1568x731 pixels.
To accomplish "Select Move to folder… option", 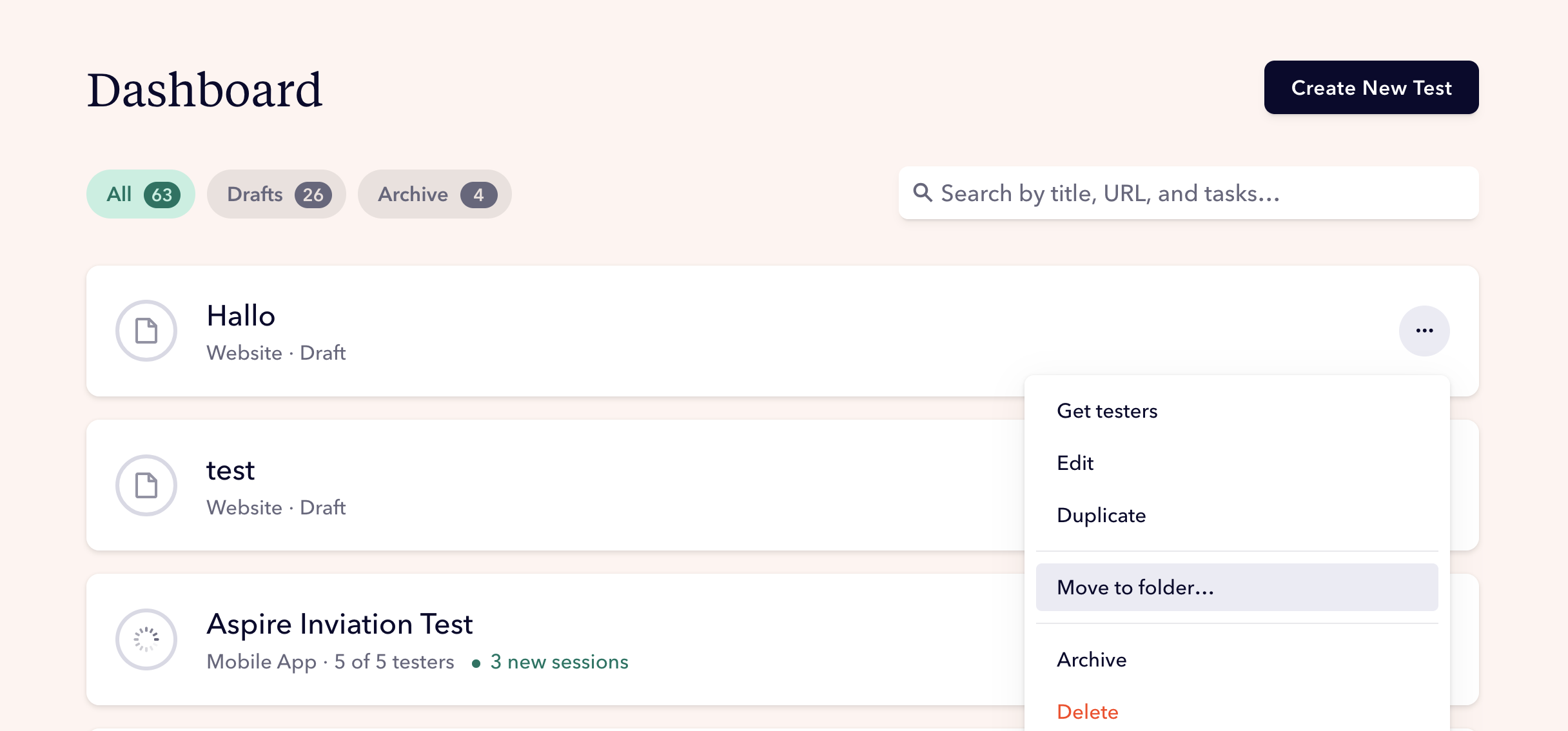I will (1135, 588).
